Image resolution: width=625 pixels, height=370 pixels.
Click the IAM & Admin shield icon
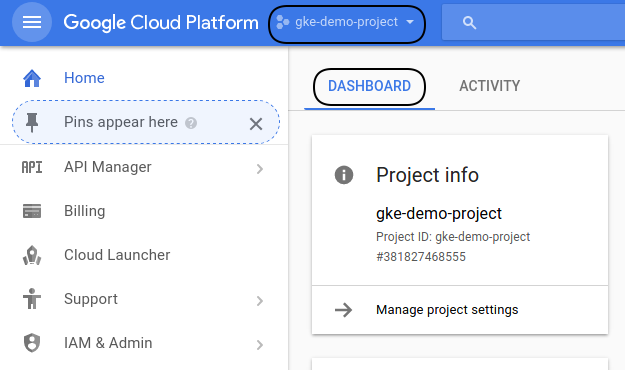(32, 343)
